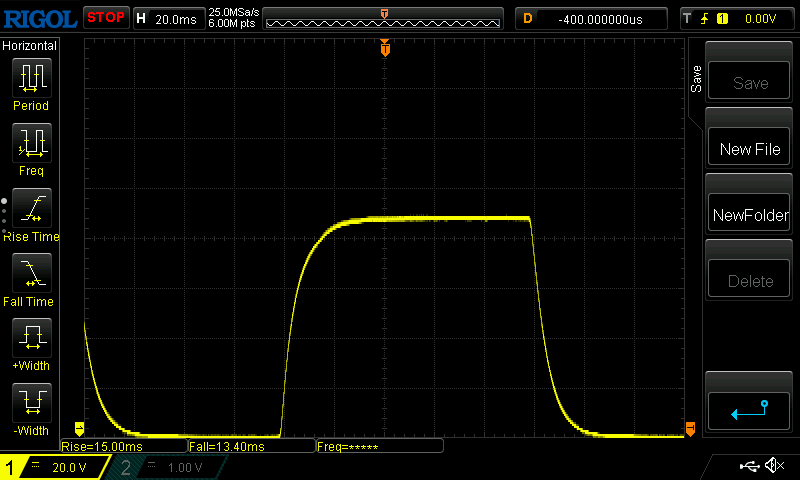Click the waveform memory overview bar
This screenshot has width=800, height=480.
383,19
